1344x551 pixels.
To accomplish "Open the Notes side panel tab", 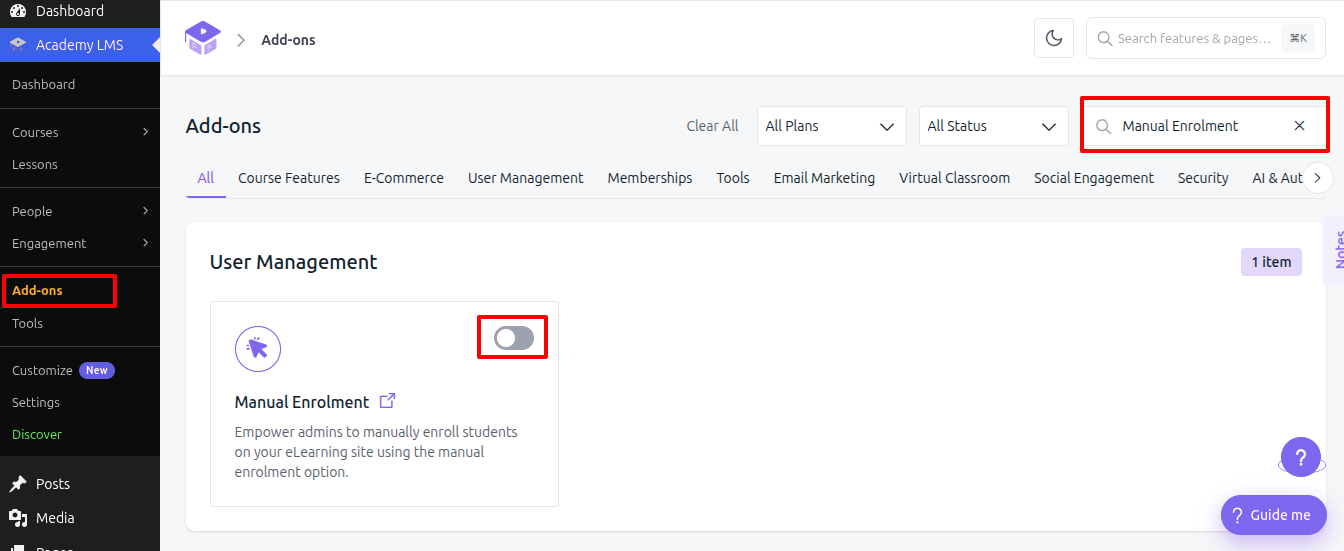I will 1334,250.
